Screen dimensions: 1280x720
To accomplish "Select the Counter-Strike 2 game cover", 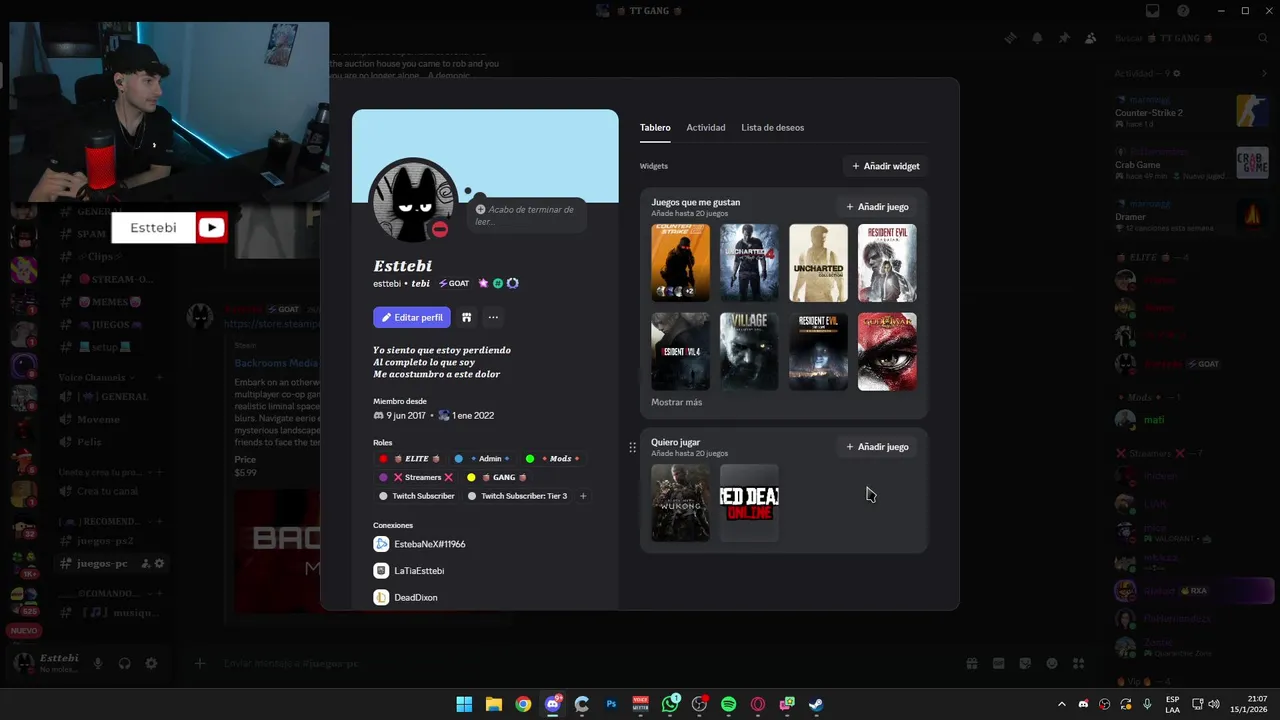I will (680, 262).
